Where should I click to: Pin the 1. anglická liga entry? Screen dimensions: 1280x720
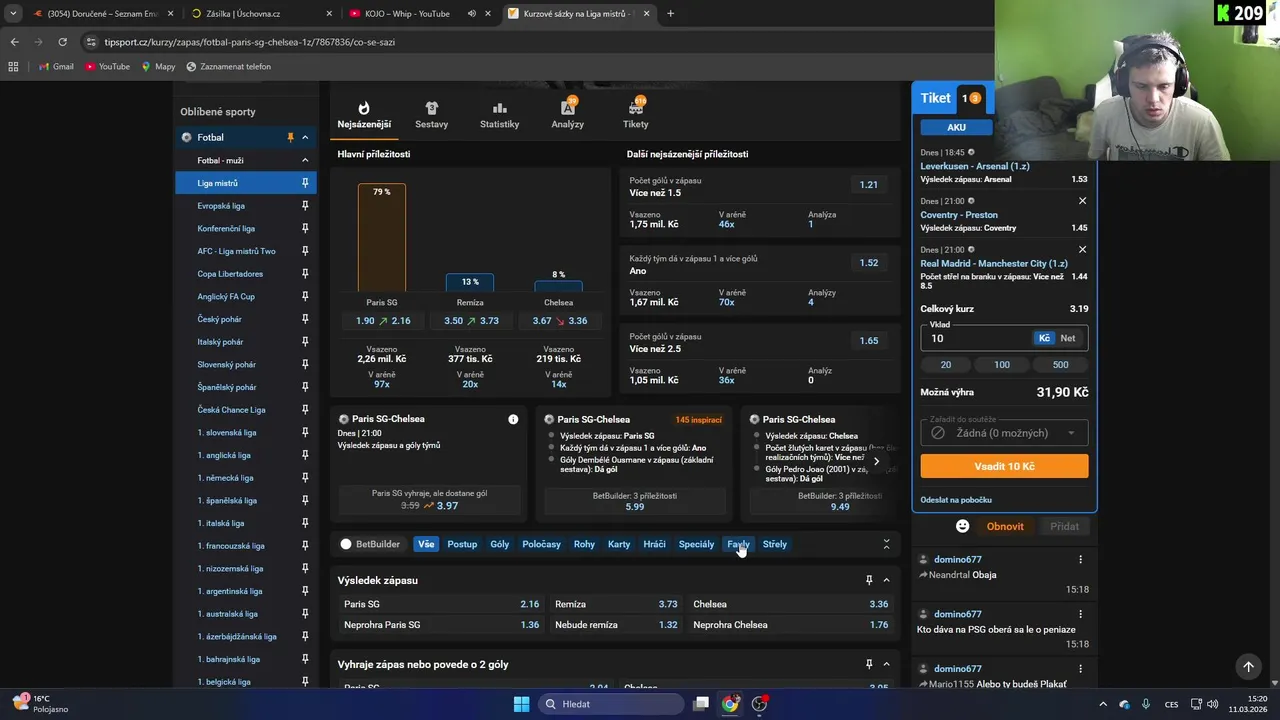[x=305, y=455]
